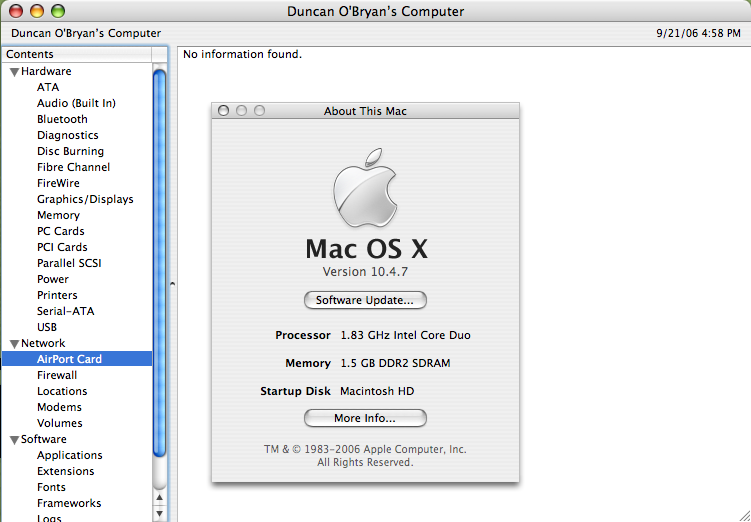Close the System Profiler main window
This screenshot has width=751, height=522.
click(16, 11)
